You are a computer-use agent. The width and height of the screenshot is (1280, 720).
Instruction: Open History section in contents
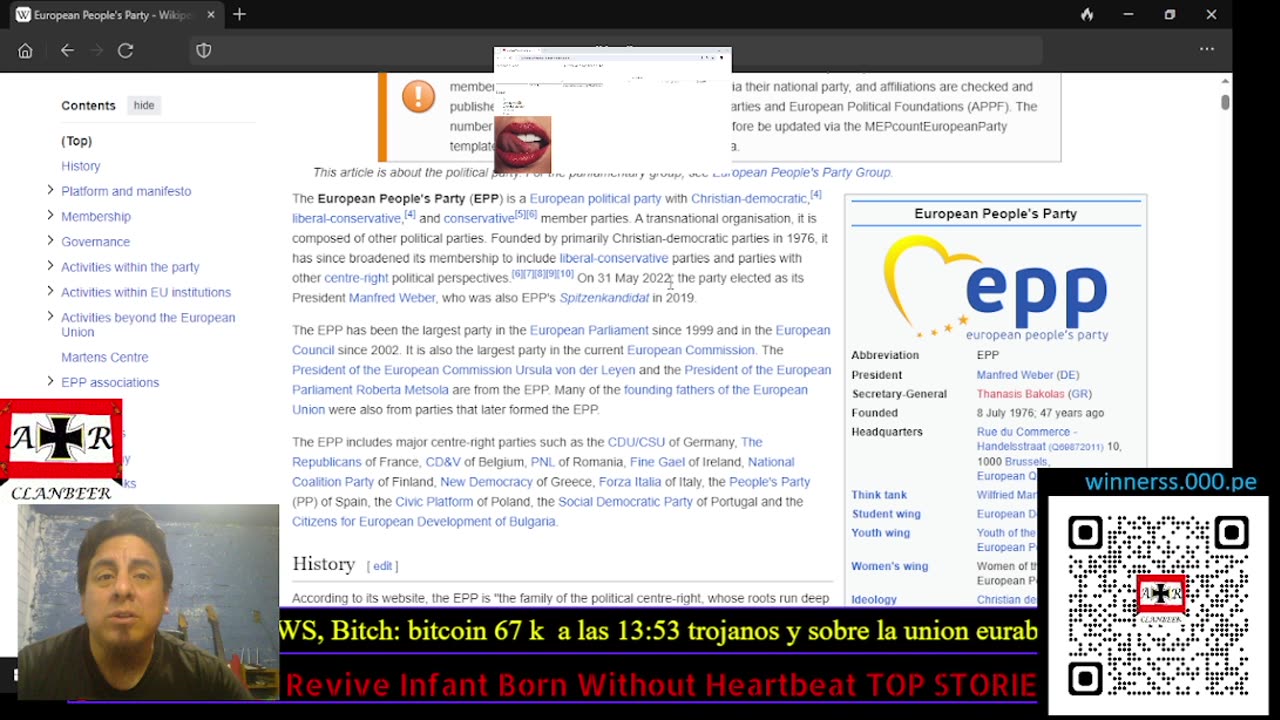point(80,166)
